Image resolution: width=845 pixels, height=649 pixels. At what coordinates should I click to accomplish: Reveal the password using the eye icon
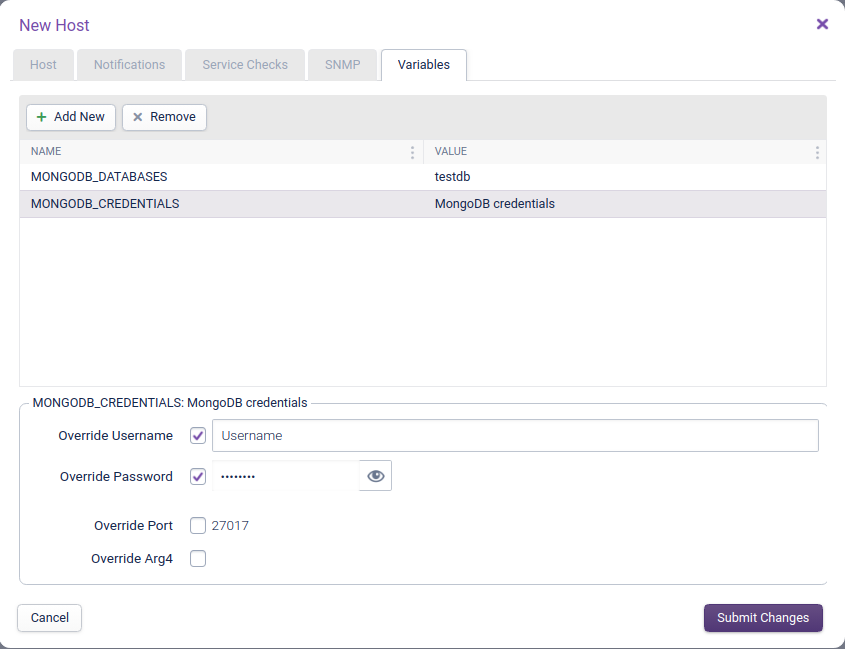tap(375, 476)
